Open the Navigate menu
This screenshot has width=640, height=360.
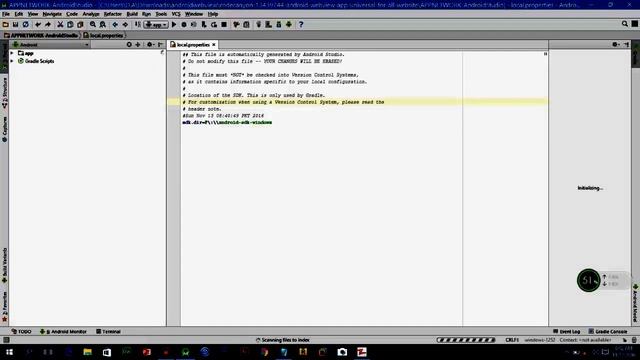(52, 14)
